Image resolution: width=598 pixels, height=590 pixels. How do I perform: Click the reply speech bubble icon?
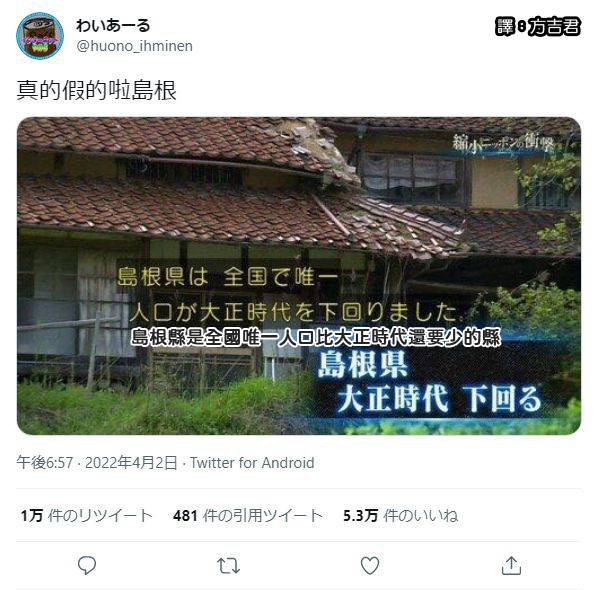pos(87,565)
